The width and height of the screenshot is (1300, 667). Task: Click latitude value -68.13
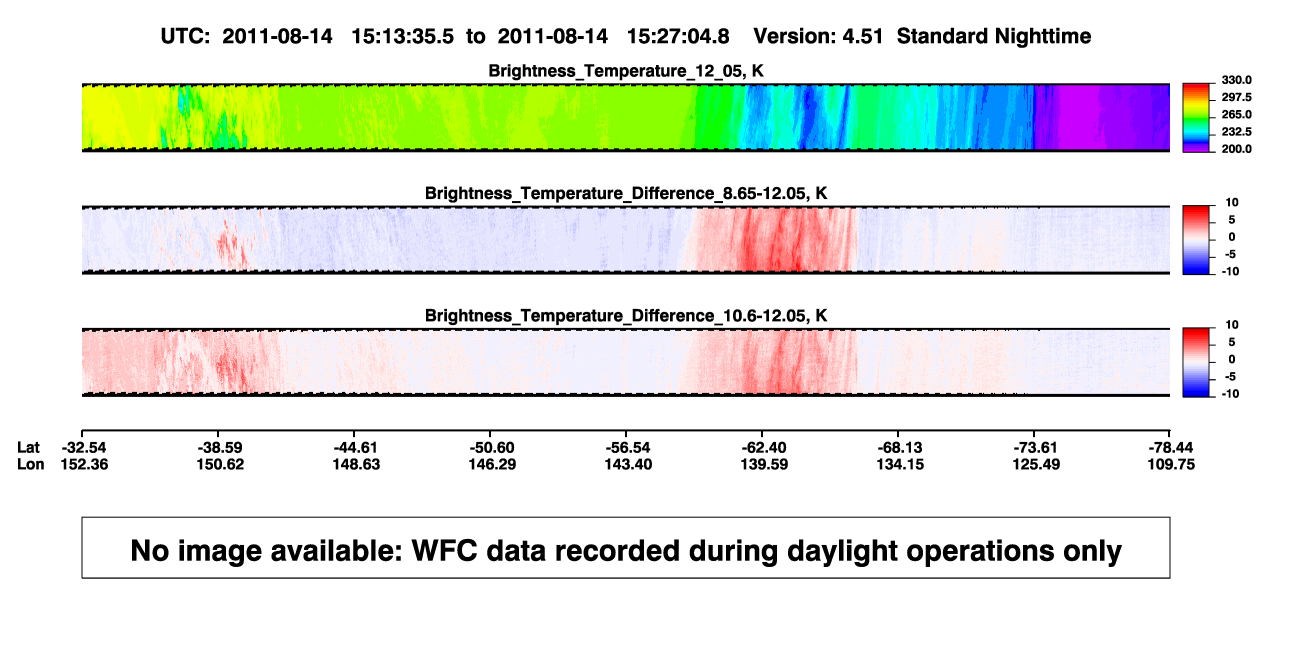(x=899, y=447)
